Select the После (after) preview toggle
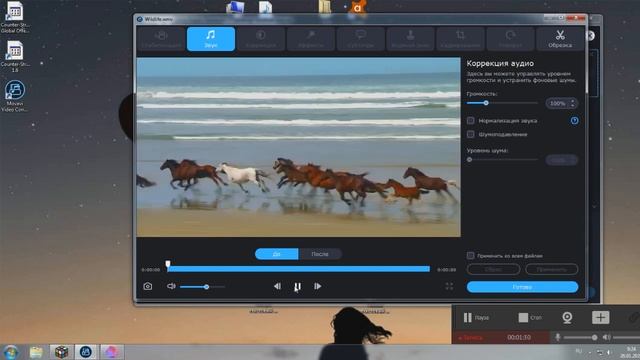 coord(320,254)
